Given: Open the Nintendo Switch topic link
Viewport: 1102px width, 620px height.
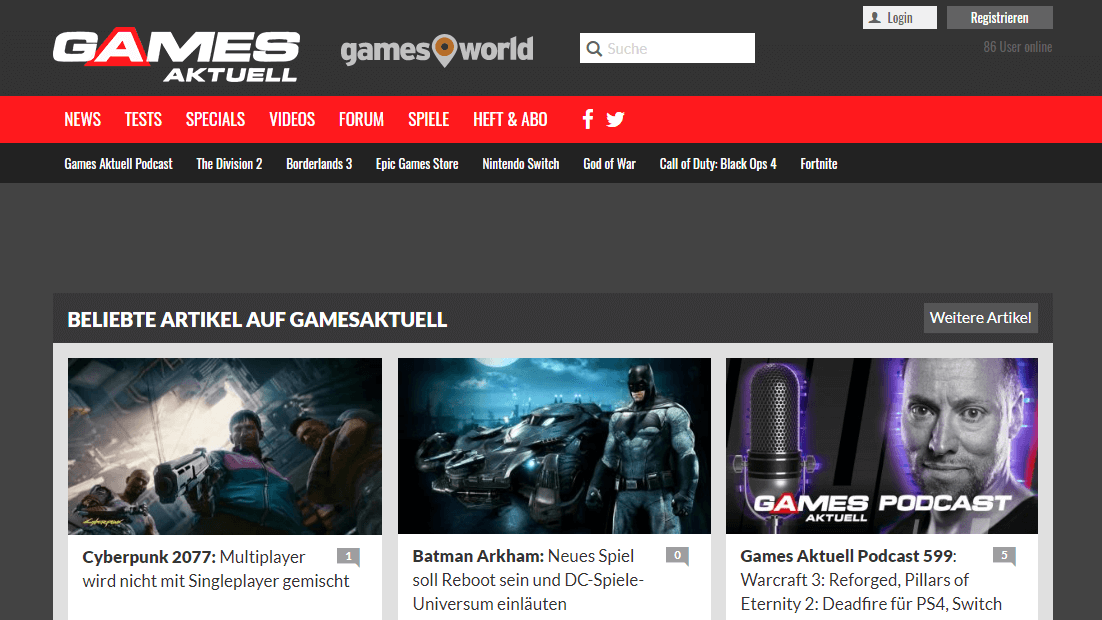Looking at the screenshot, I should pos(520,164).
